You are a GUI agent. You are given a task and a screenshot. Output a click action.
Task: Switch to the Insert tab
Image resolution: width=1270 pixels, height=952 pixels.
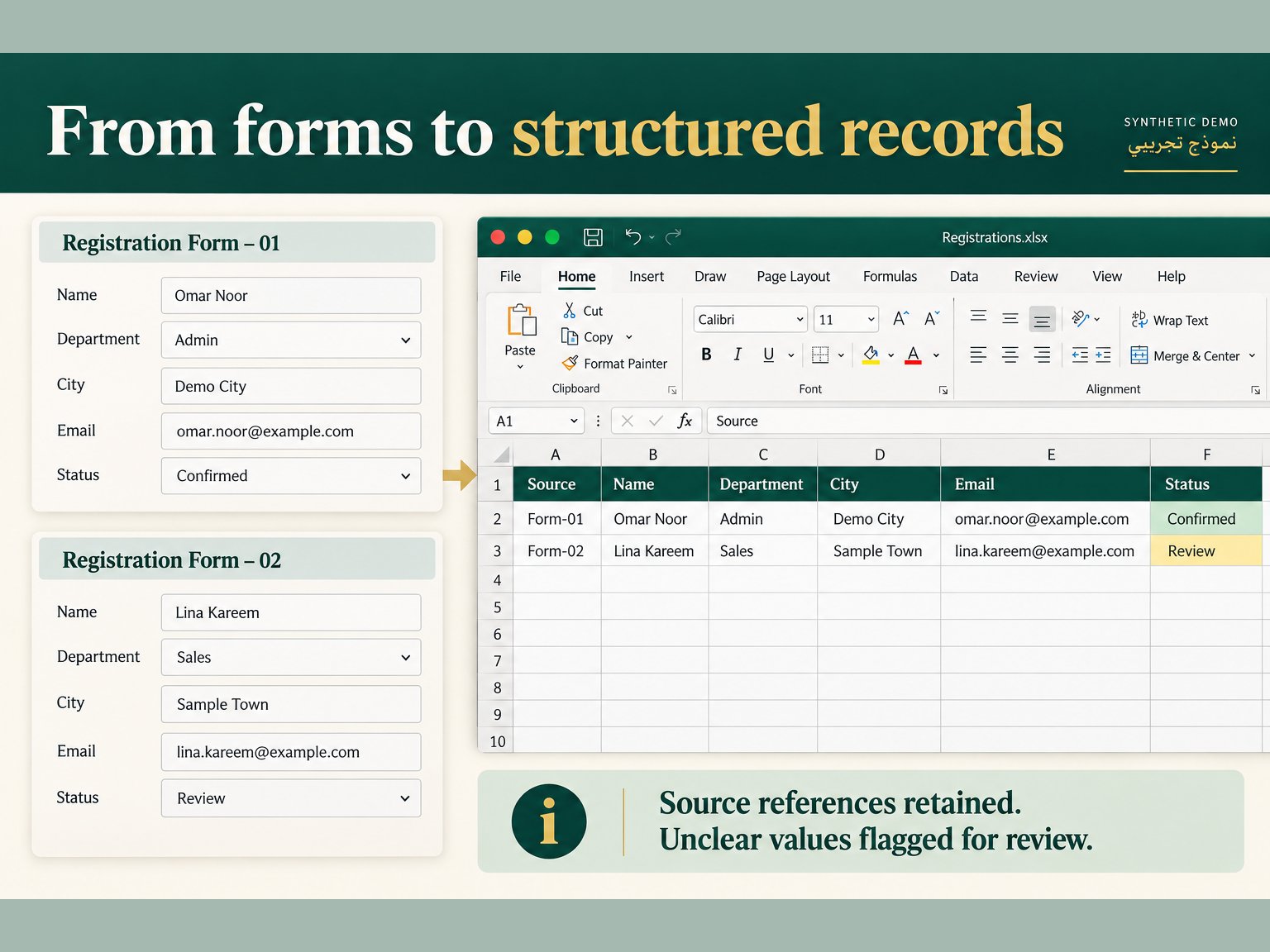[x=647, y=276]
